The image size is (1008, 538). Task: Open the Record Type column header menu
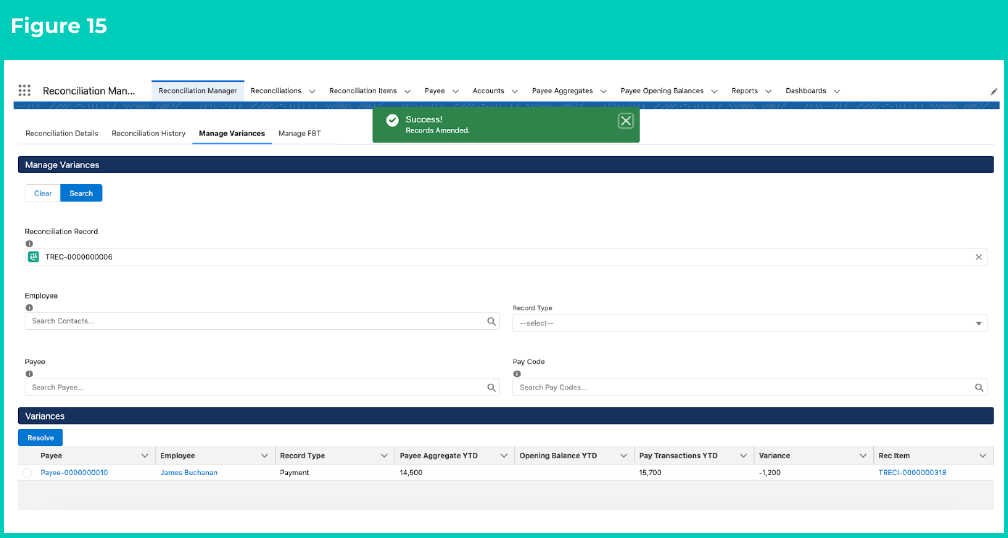384,456
